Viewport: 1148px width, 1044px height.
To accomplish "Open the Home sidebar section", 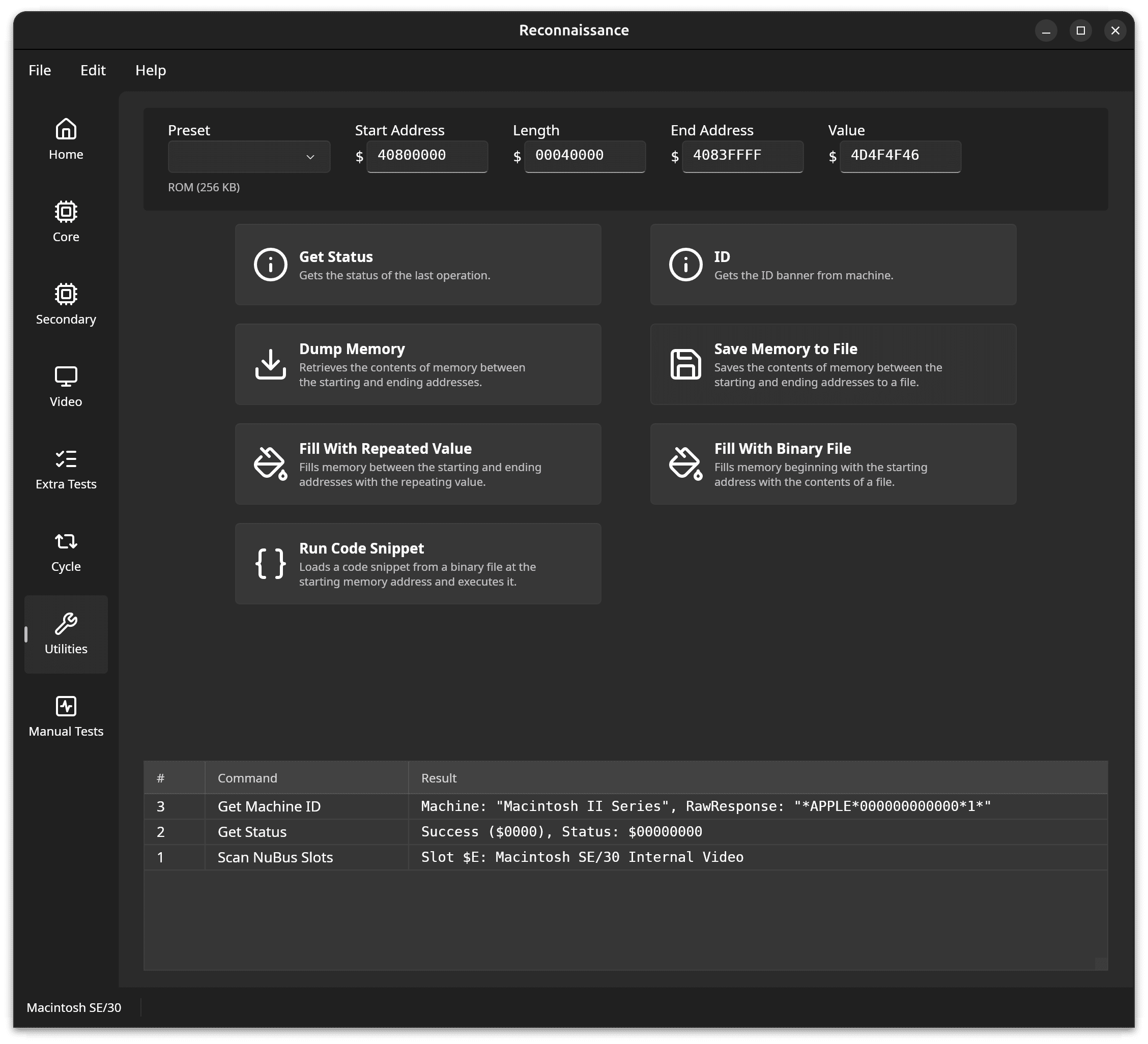I will point(66,139).
